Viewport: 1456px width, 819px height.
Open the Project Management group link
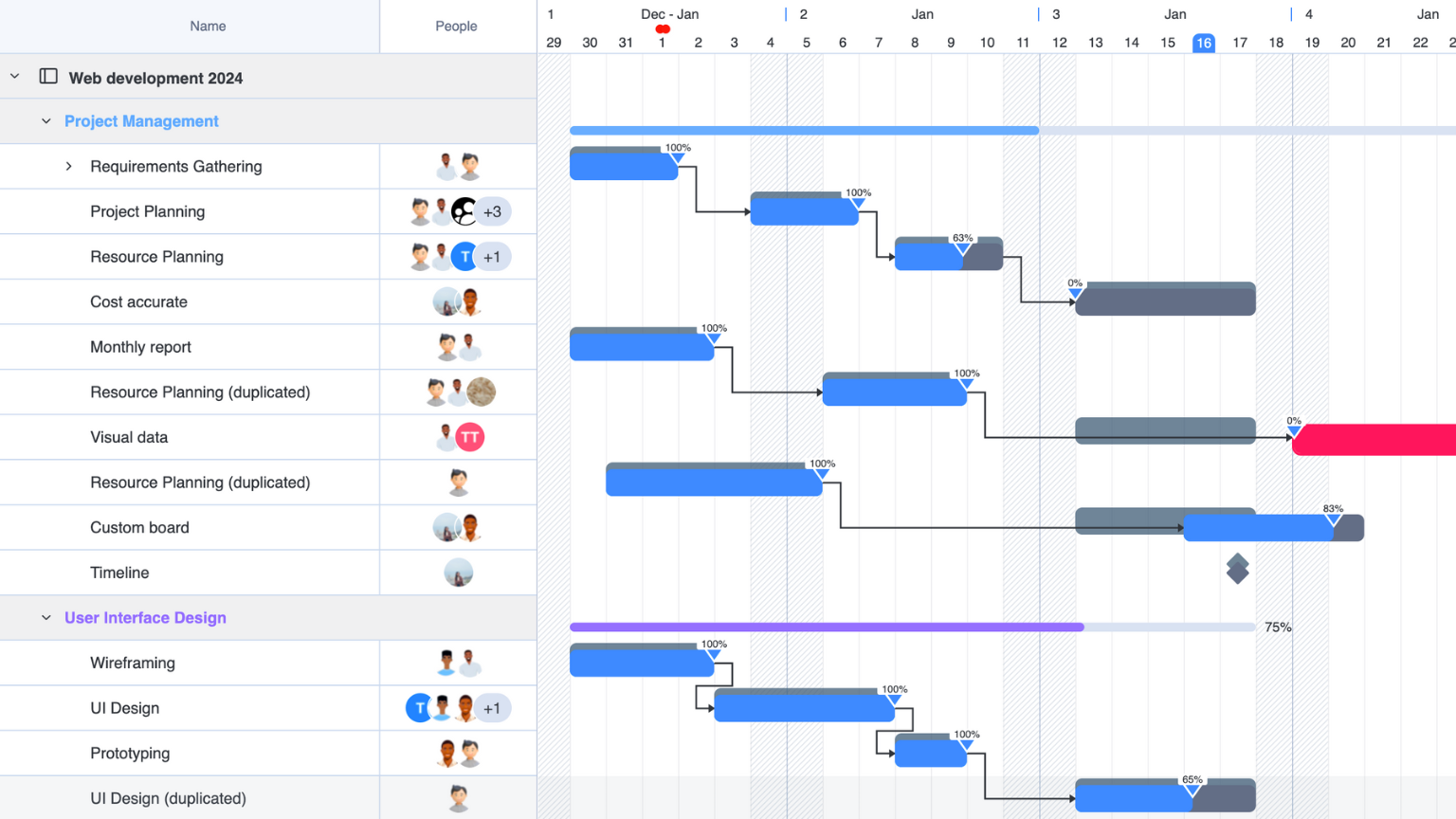tap(141, 121)
